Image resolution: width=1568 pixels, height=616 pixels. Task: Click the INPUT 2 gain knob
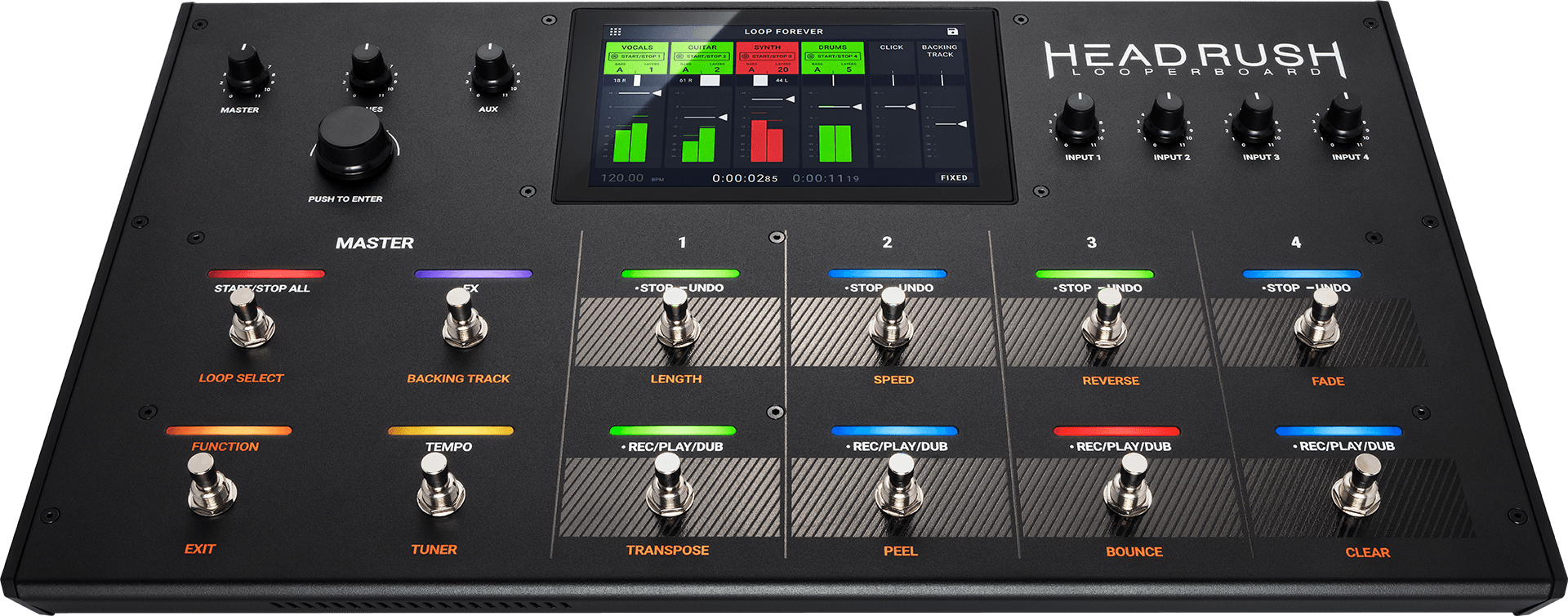1167,119
